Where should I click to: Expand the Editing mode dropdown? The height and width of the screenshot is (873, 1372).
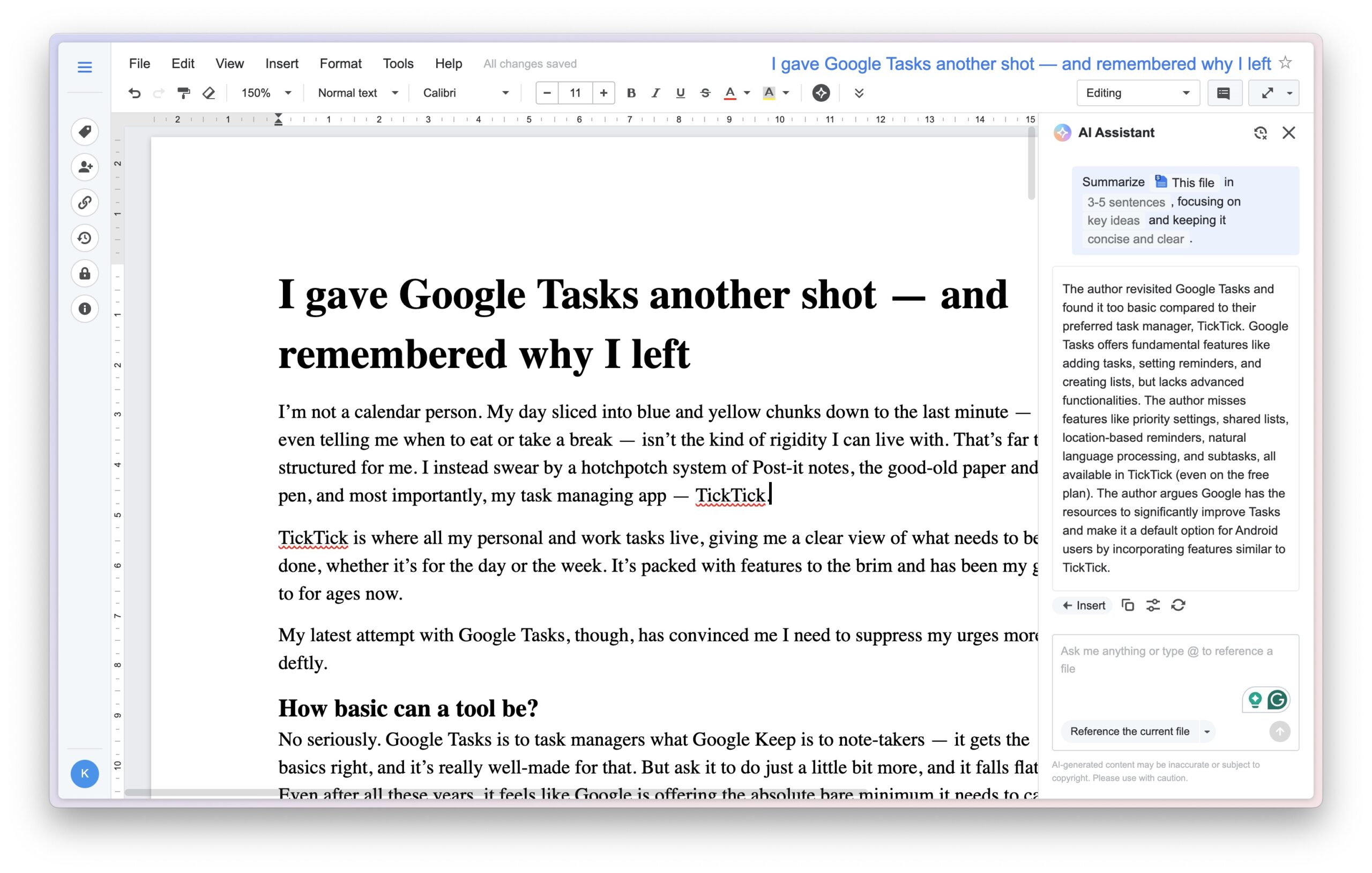(1138, 93)
